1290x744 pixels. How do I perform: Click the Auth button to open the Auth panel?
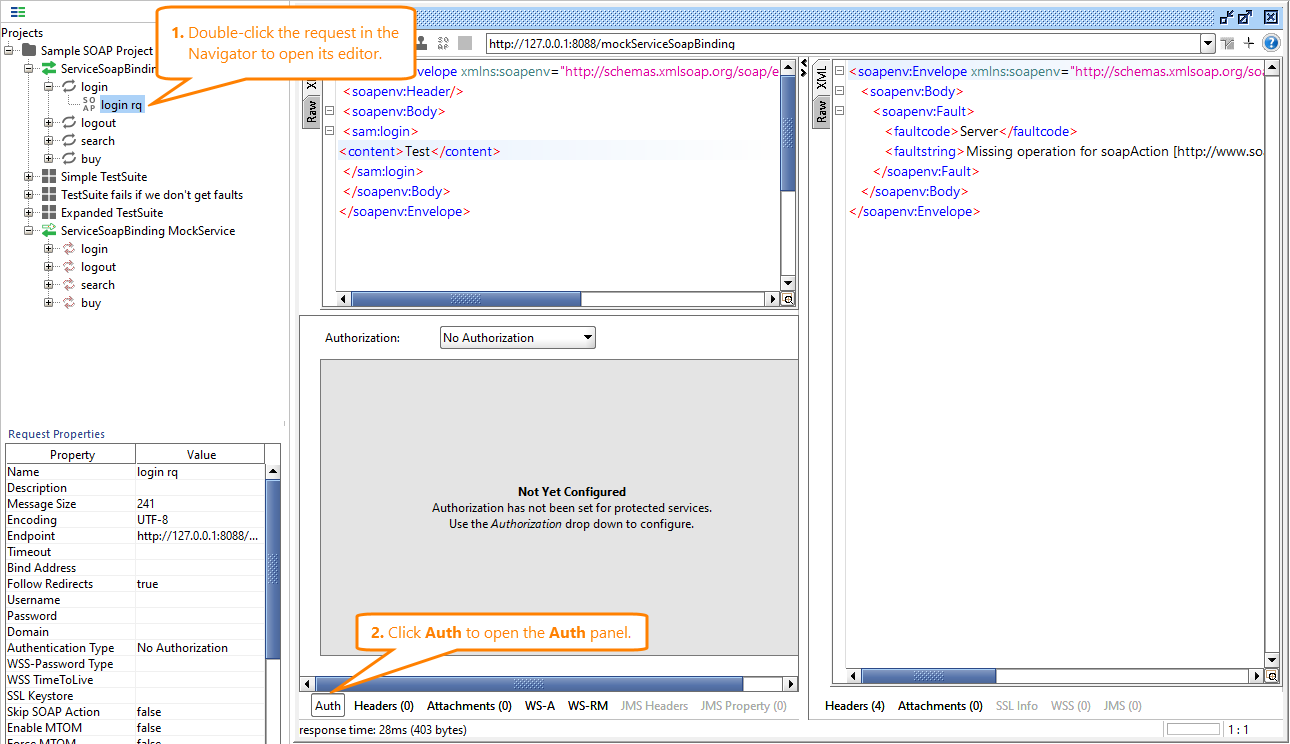[327, 705]
